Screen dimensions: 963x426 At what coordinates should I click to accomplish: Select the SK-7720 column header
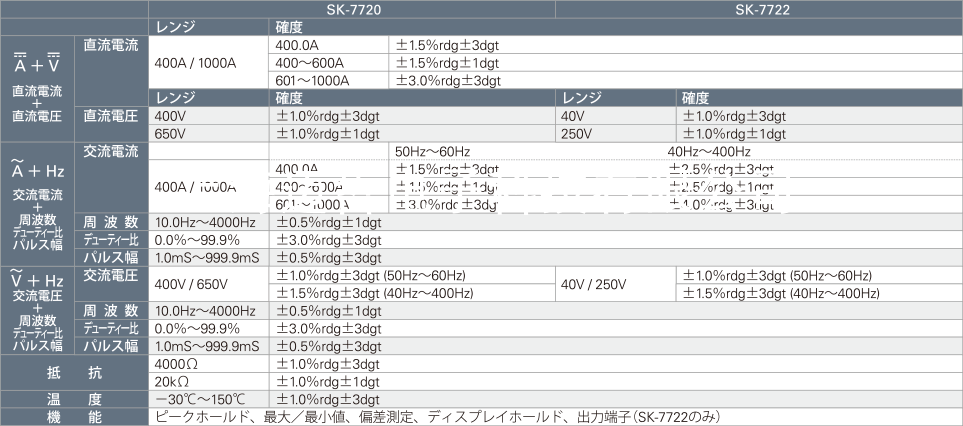[352, 9]
